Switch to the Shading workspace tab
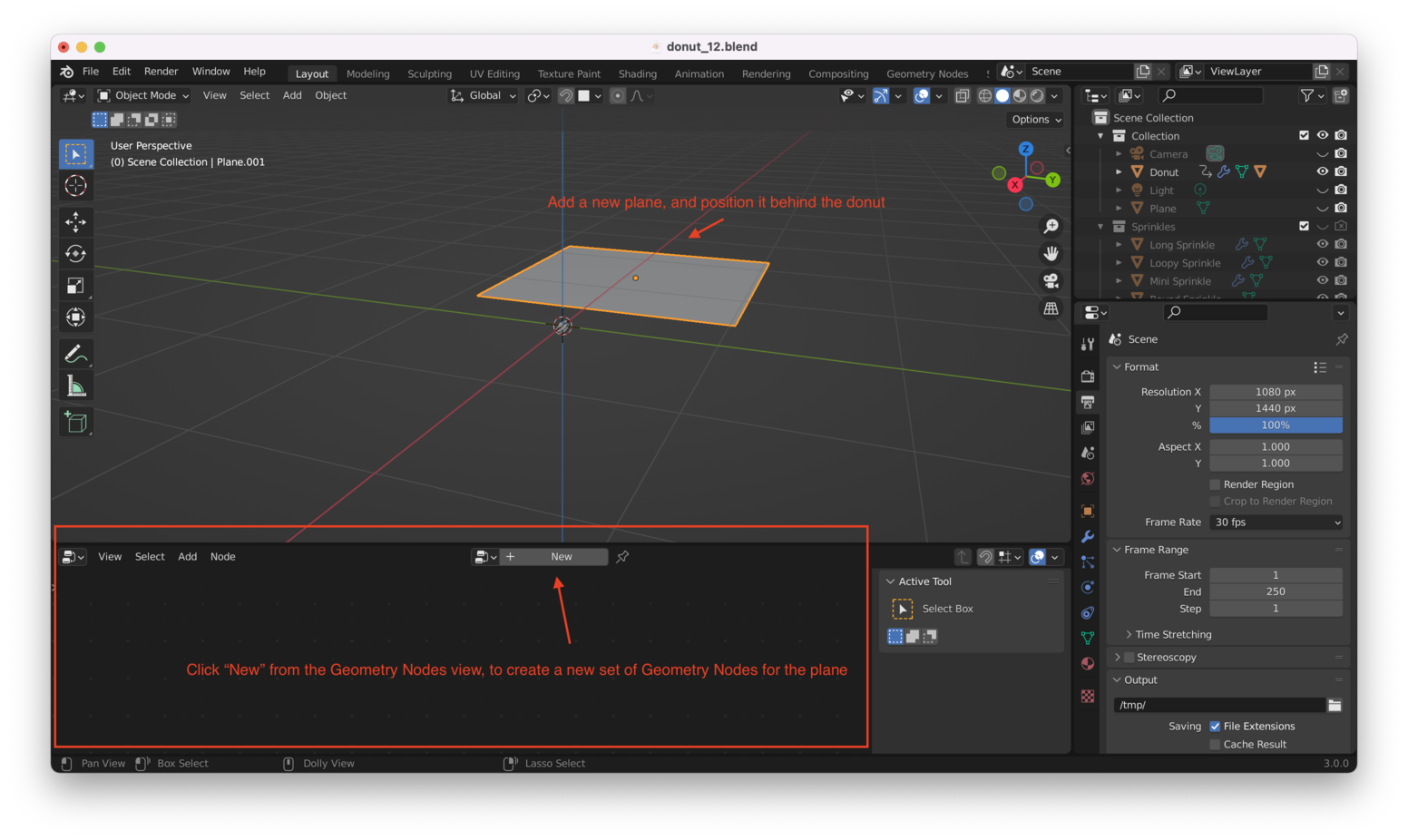Image resolution: width=1408 pixels, height=840 pixels. [637, 73]
